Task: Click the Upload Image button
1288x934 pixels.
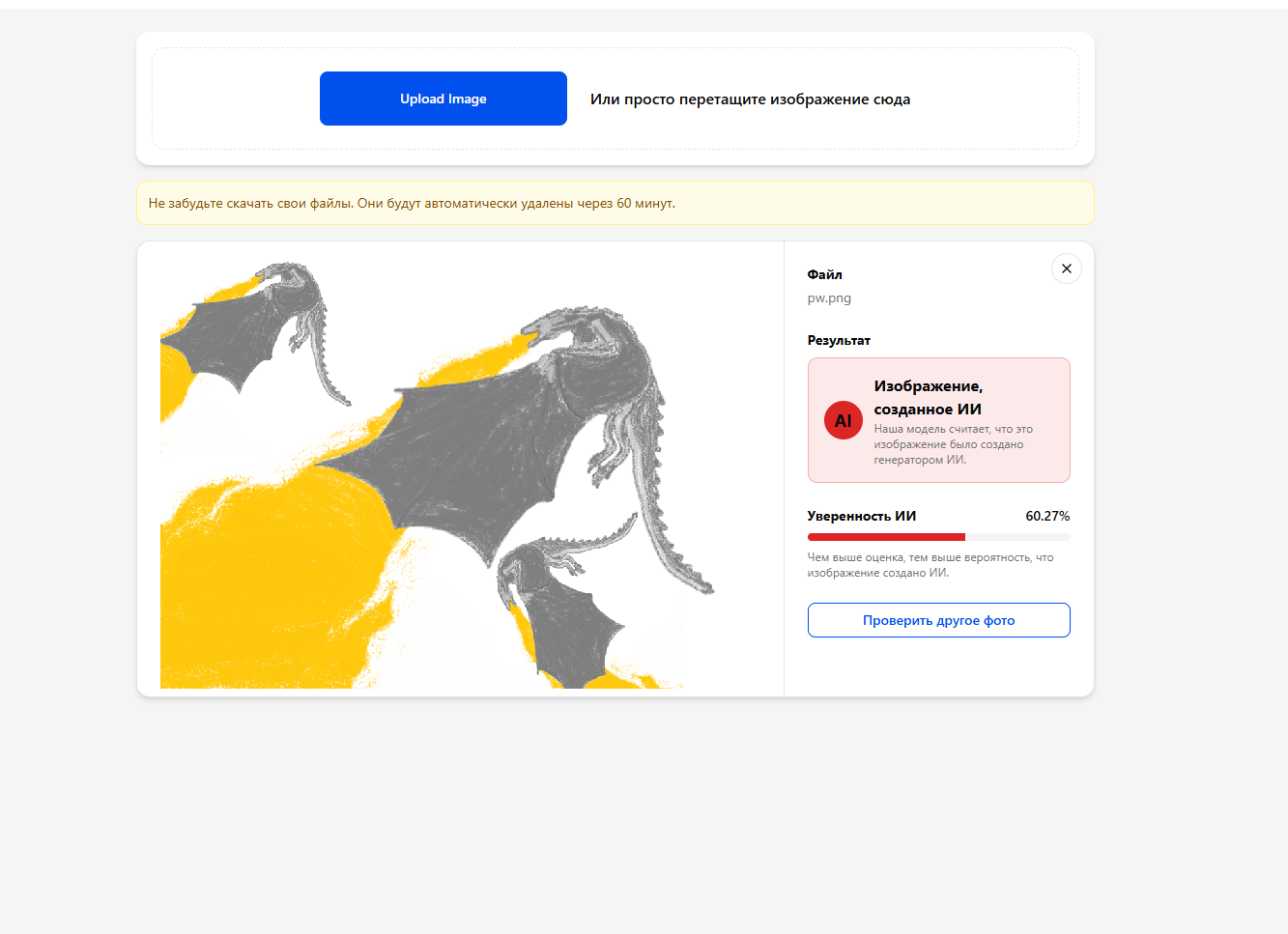Action: point(444,99)
